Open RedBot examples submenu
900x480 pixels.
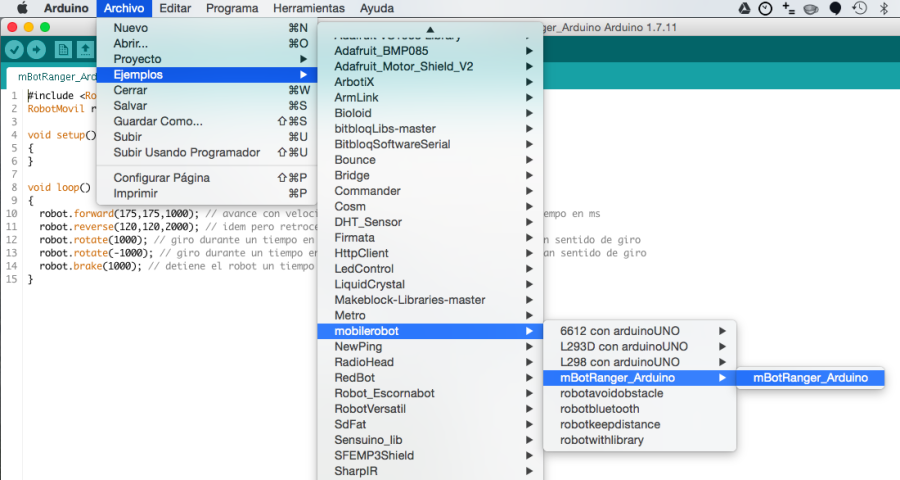(430, 377)
